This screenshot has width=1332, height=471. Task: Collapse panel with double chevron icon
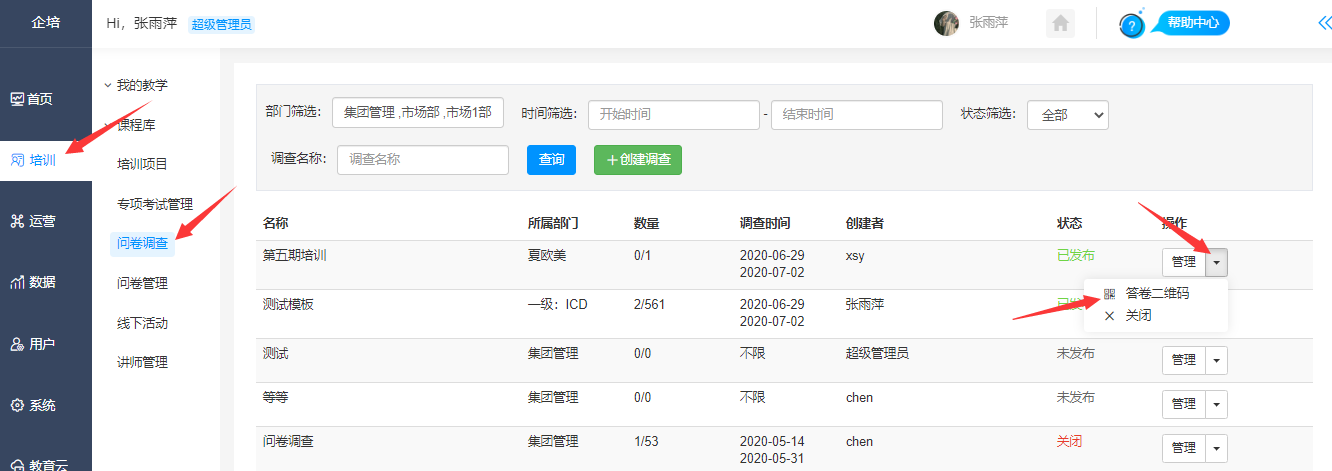pos(1323,23)
